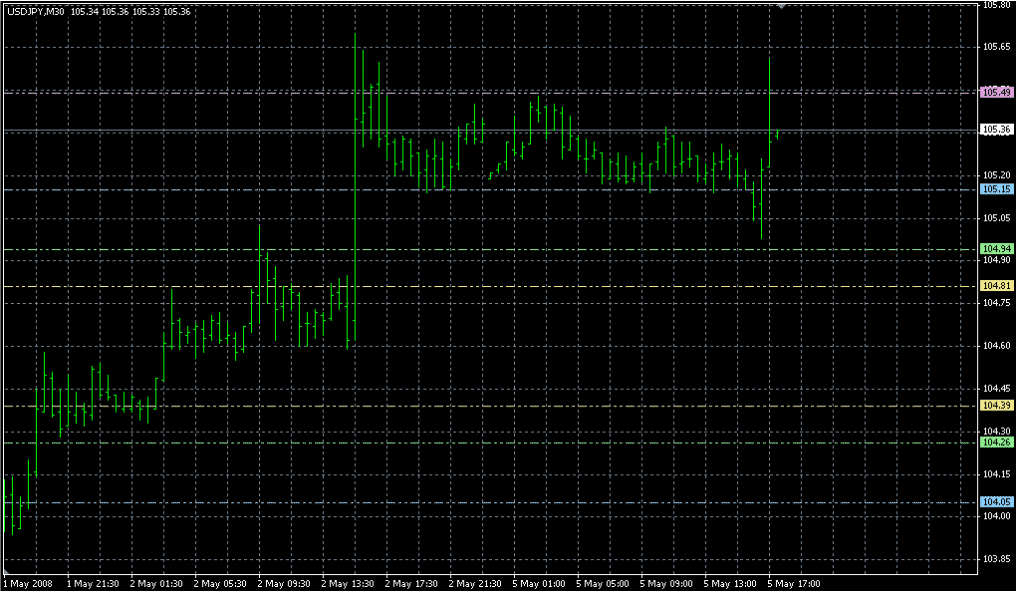Select the pink 105.49 price label
This screenshot has height=591, width=1016.
click(994, 92)
